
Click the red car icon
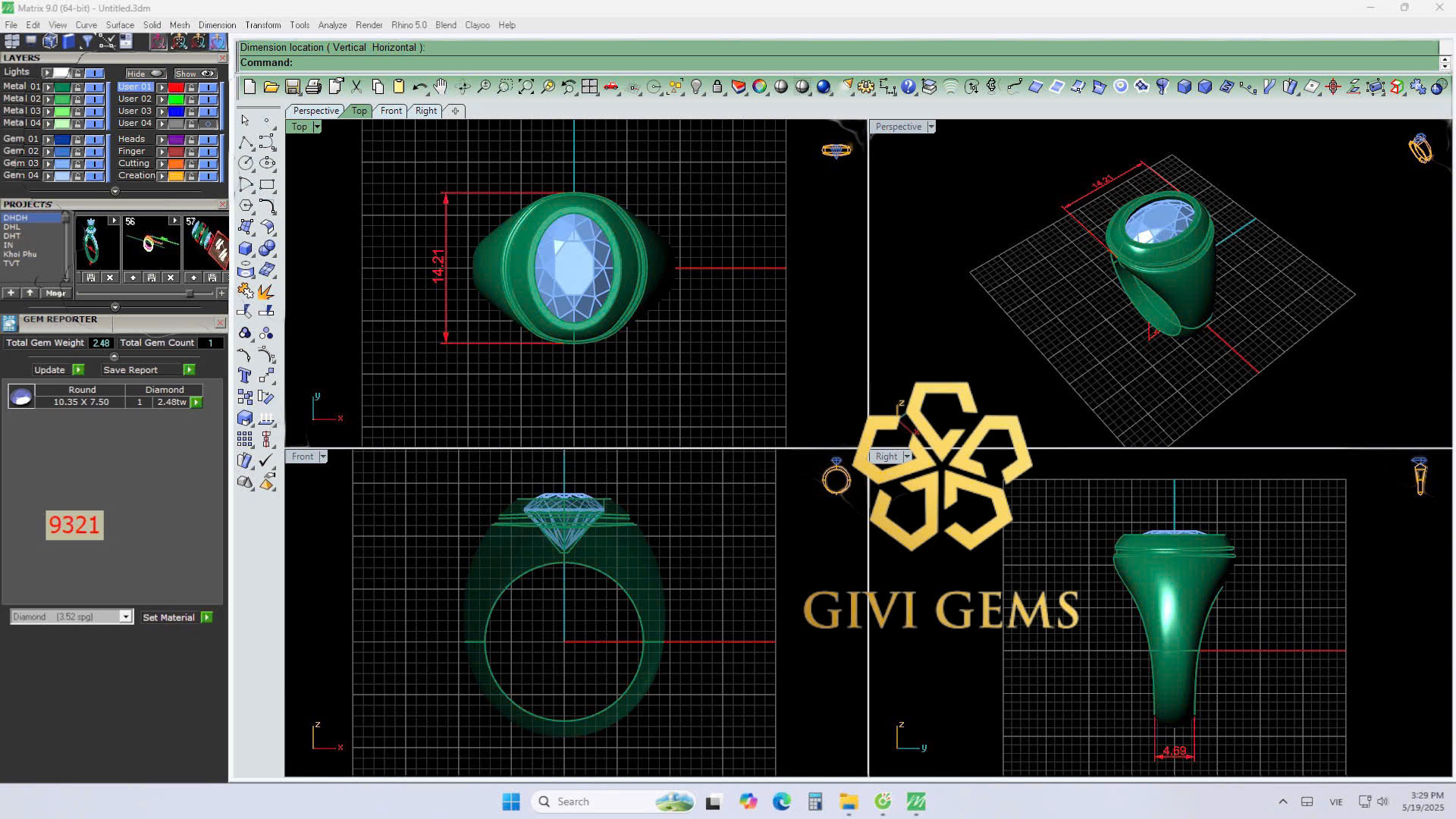tap(611, 87)
